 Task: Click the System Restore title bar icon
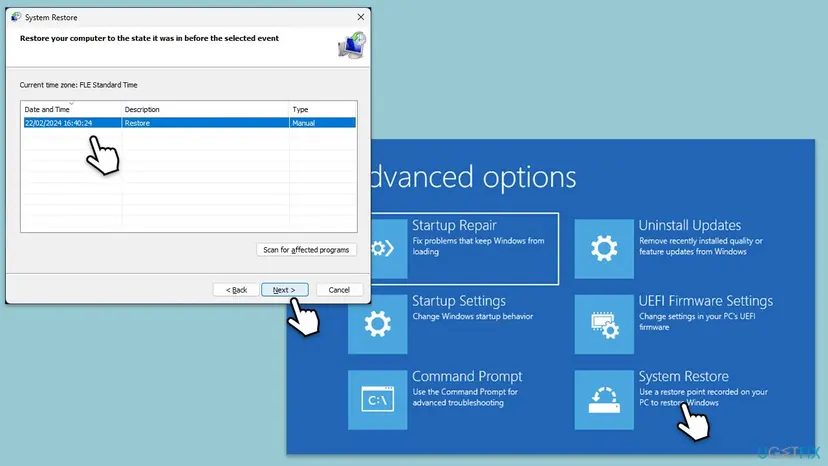(16, 17)
